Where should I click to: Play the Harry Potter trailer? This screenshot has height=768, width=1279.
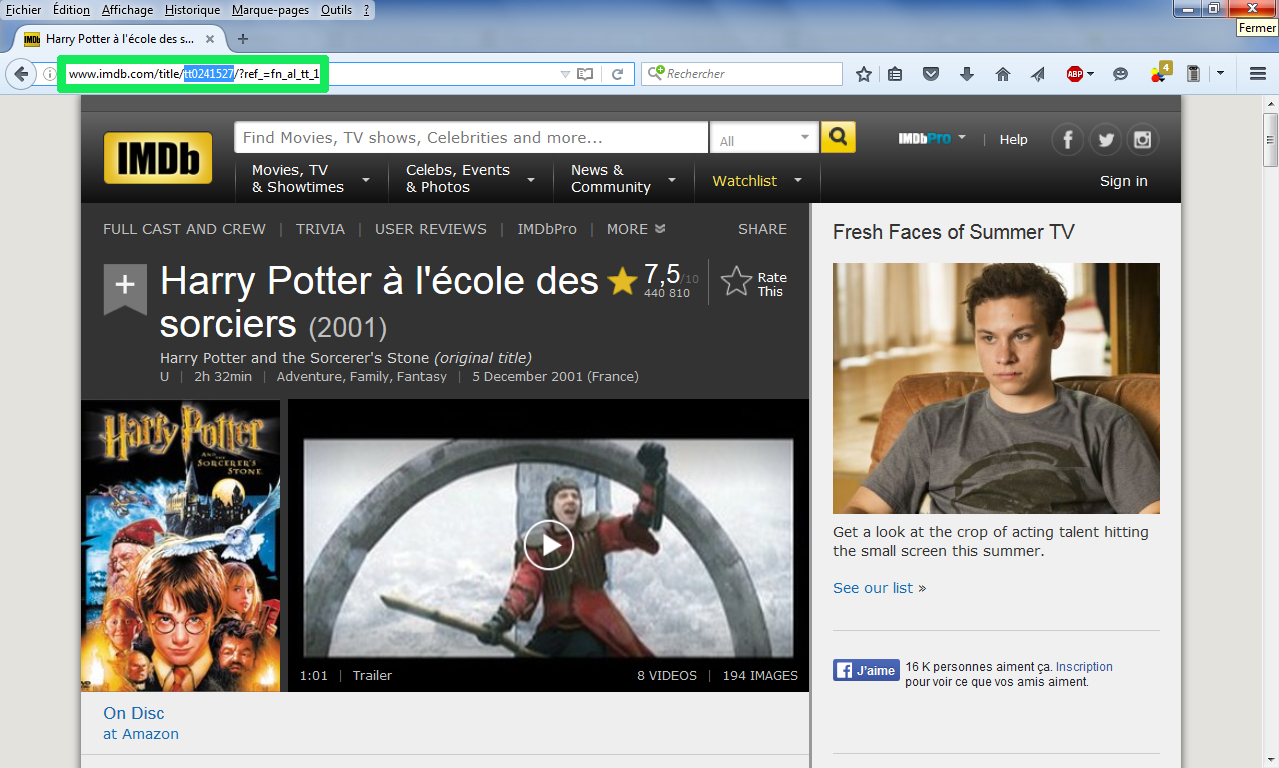[548, 545]
